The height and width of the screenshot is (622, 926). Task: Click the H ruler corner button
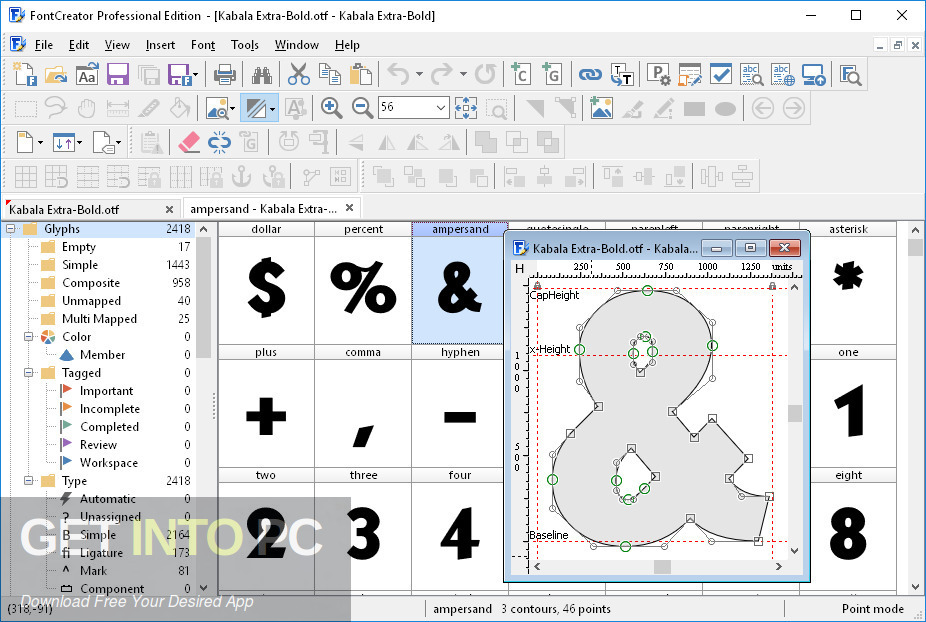pos(519,269)
